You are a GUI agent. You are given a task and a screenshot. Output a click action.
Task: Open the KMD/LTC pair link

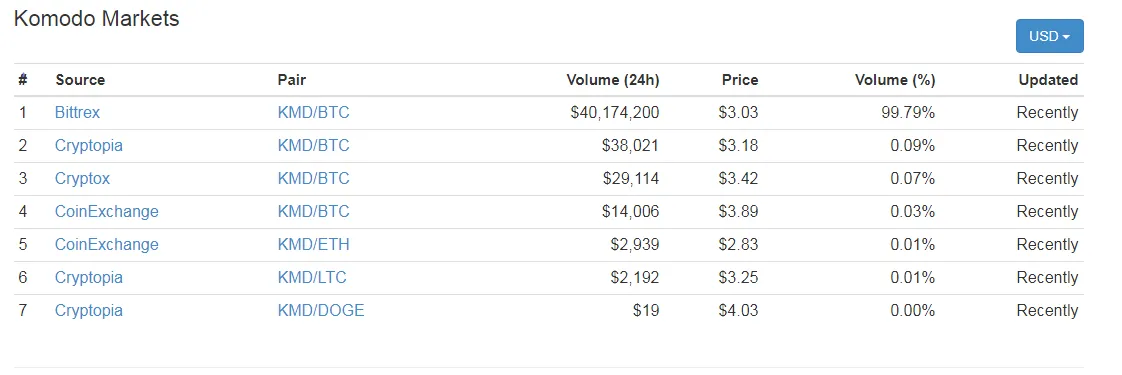pyautogui.click(x=312, y=277)
